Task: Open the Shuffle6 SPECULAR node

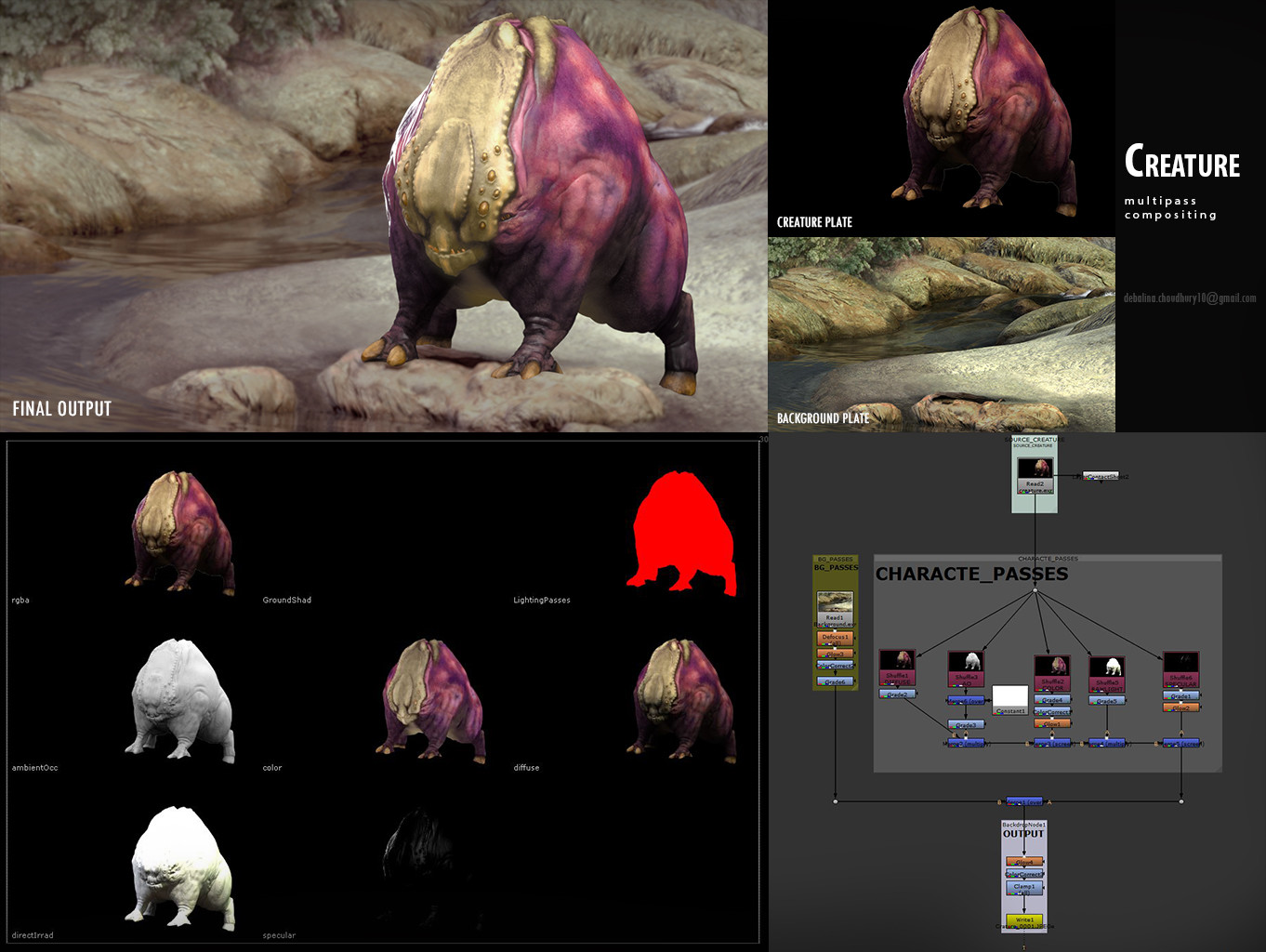Action: click(x=1182, y=681)
